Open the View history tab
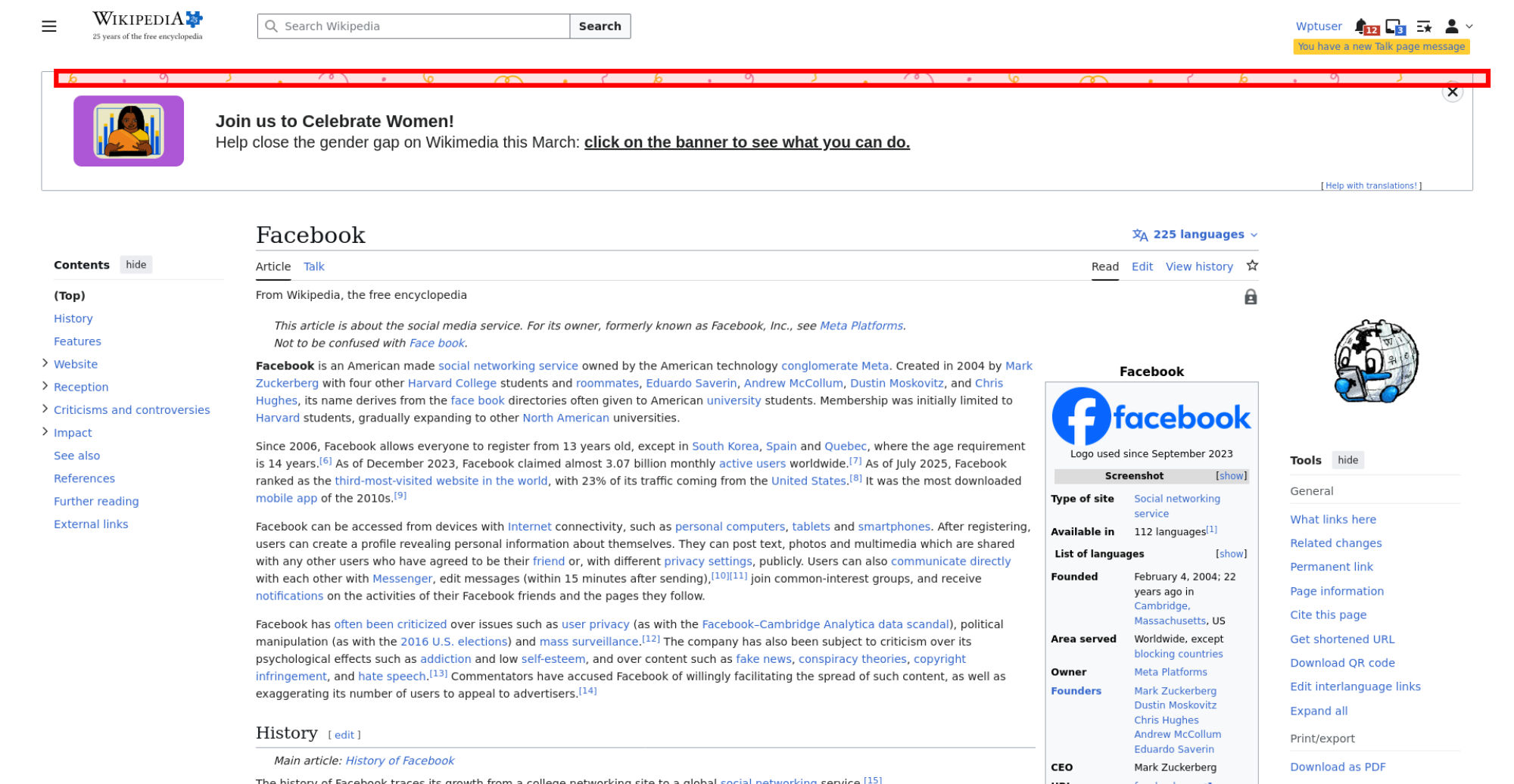The image size is (1514, 784). pos(1198,266)
